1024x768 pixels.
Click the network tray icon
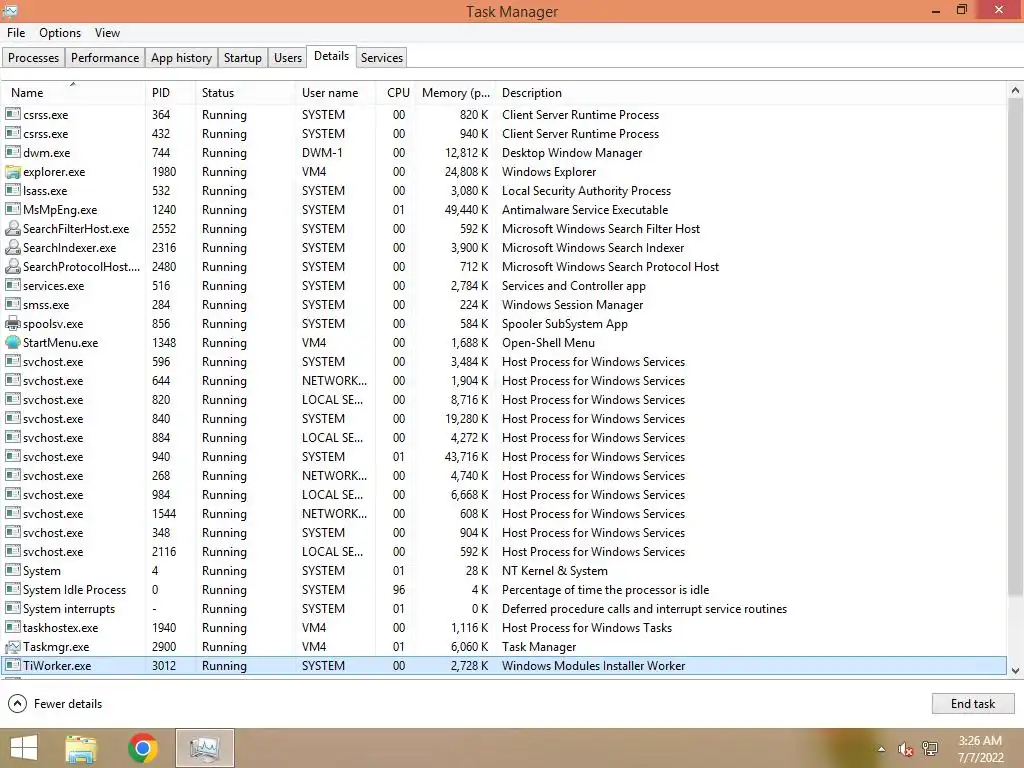(x=930, y=749)
